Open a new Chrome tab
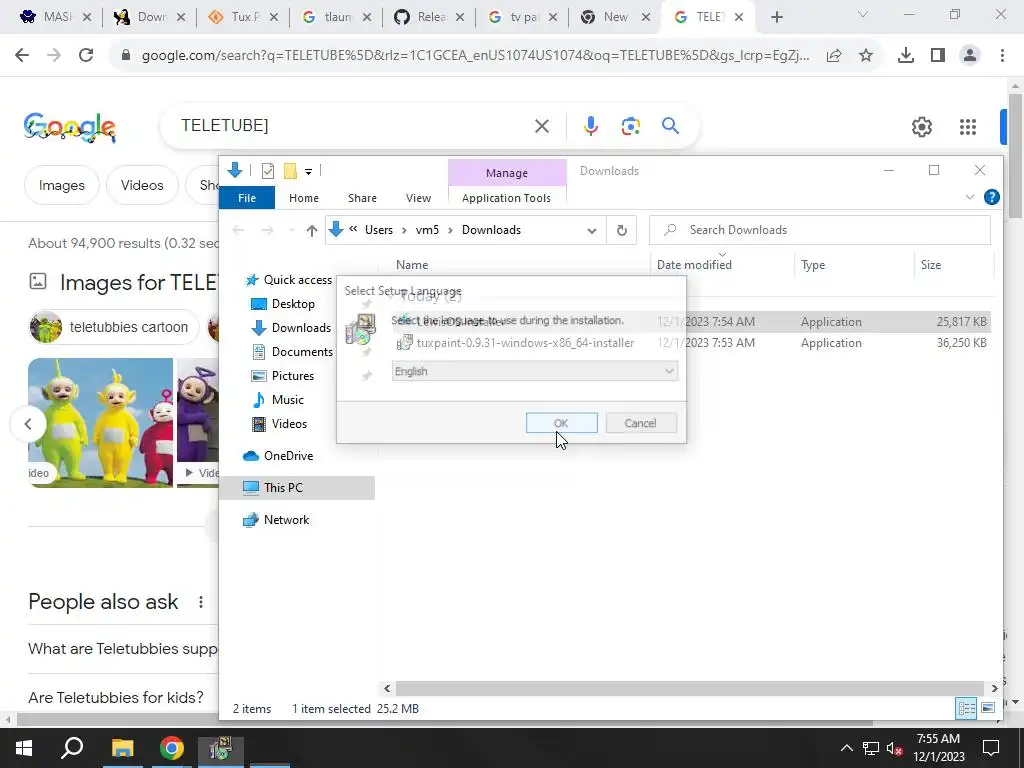The height and width of the screenshot is (768, 1024). tap(776, 17)
